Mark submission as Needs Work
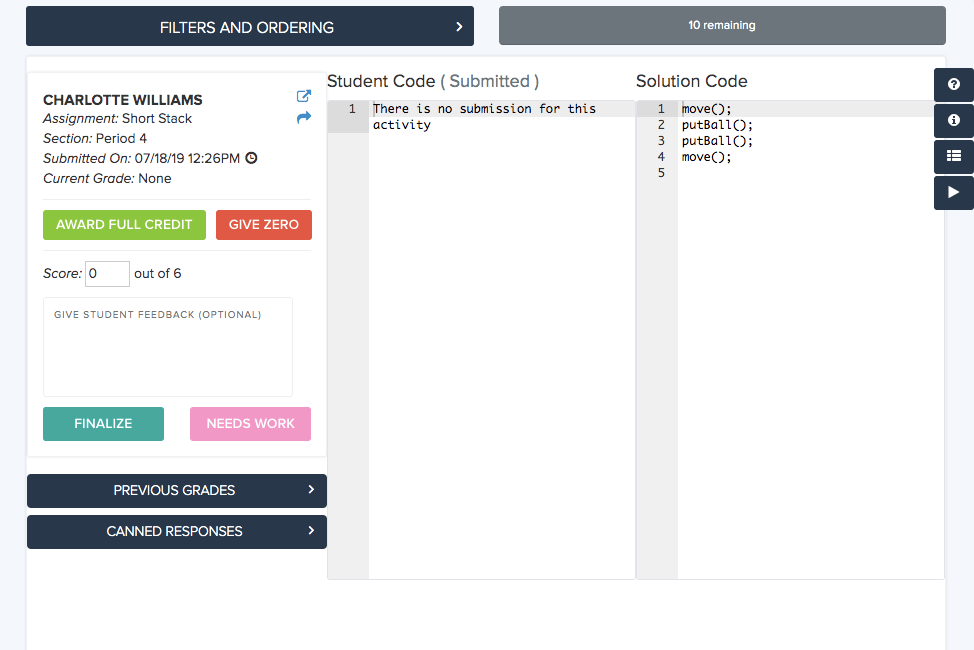Screen dimensions: 974x650 (250, 424)
